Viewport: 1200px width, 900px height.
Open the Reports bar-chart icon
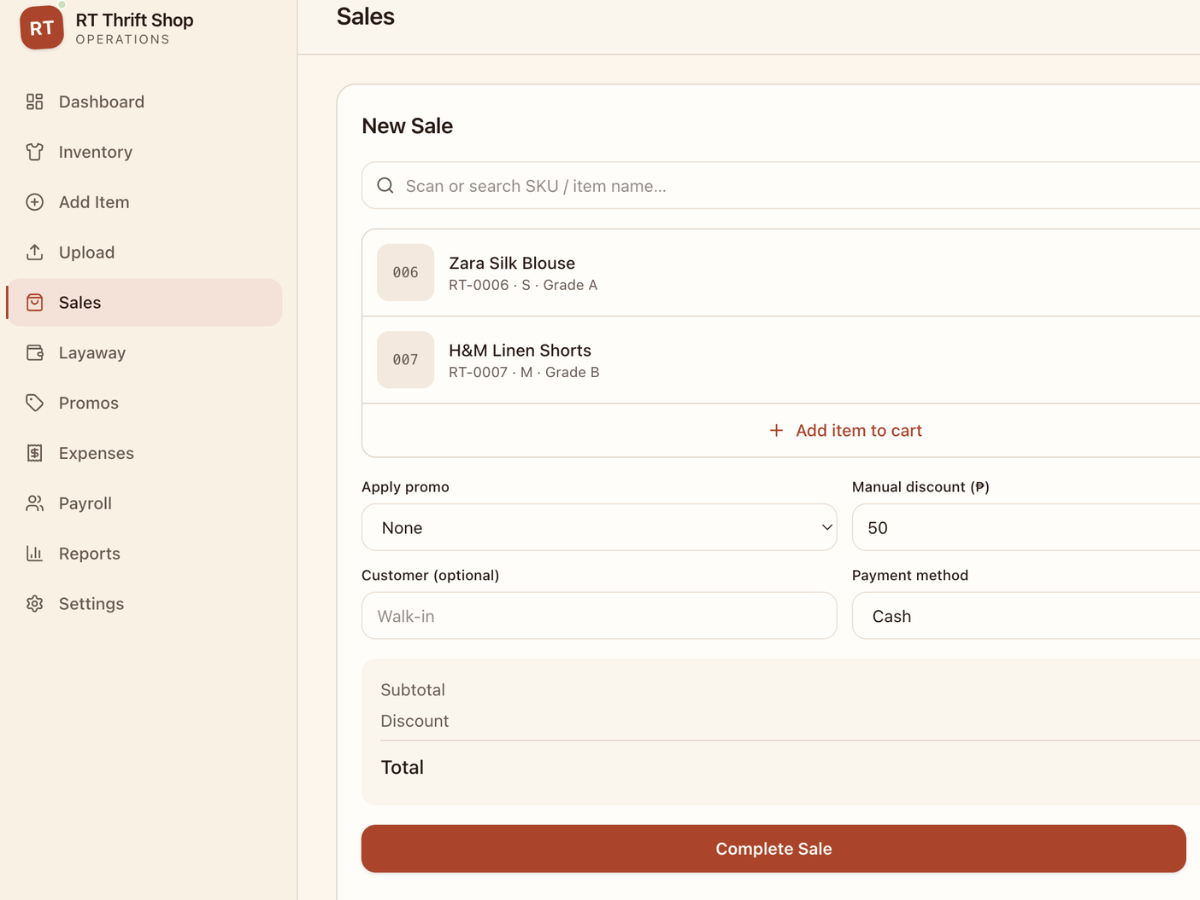(x=35, y=553)
